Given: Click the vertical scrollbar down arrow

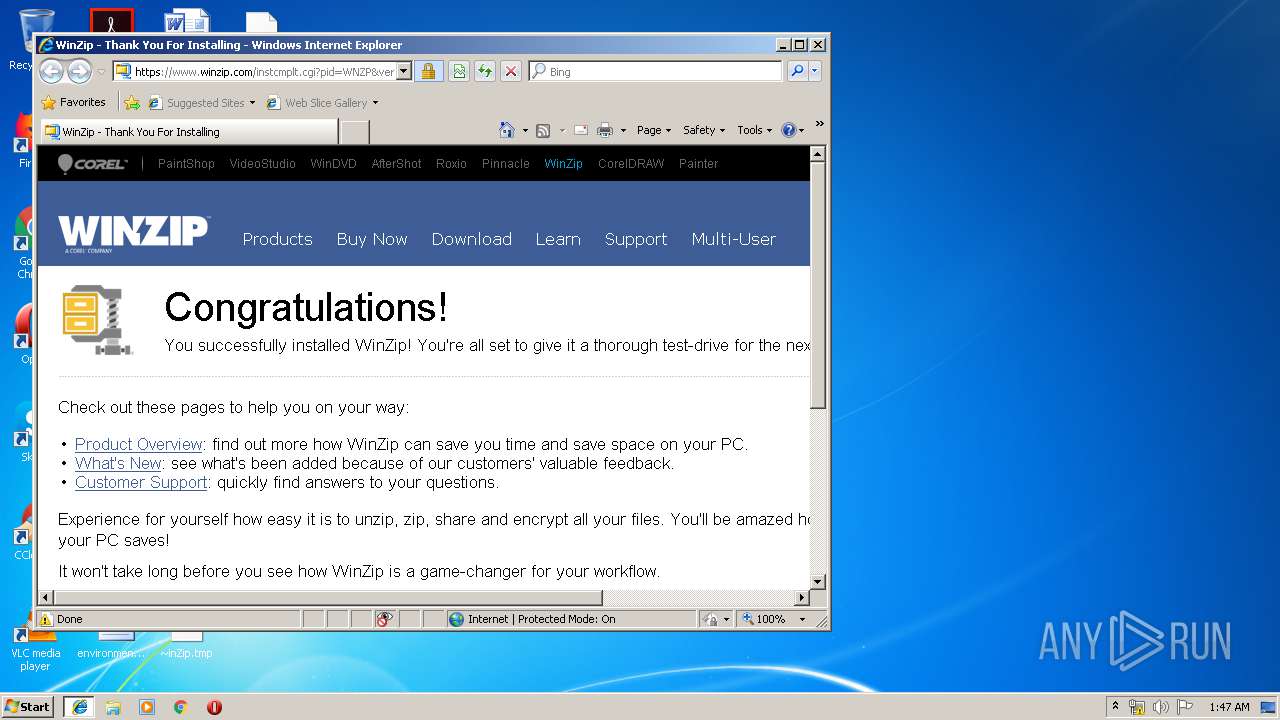Looking at the screenshot, I should coord(817,581).
